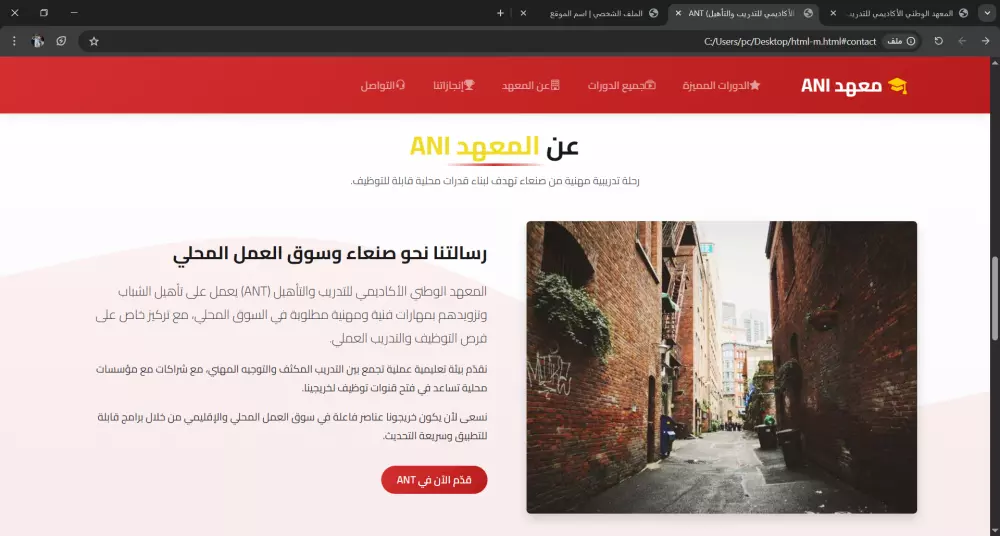Click paragraph starting المعهد الوطني الأكاديمي للتدريب والتأهيل
Viewport: 1000px width, 536px height.
pos(291,315)
